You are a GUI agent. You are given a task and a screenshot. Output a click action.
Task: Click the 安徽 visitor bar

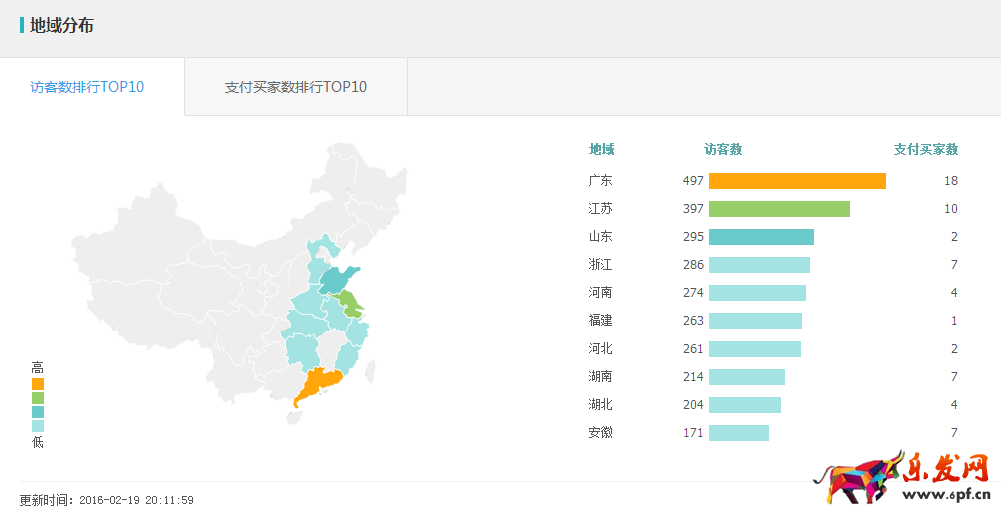point(739,433)
